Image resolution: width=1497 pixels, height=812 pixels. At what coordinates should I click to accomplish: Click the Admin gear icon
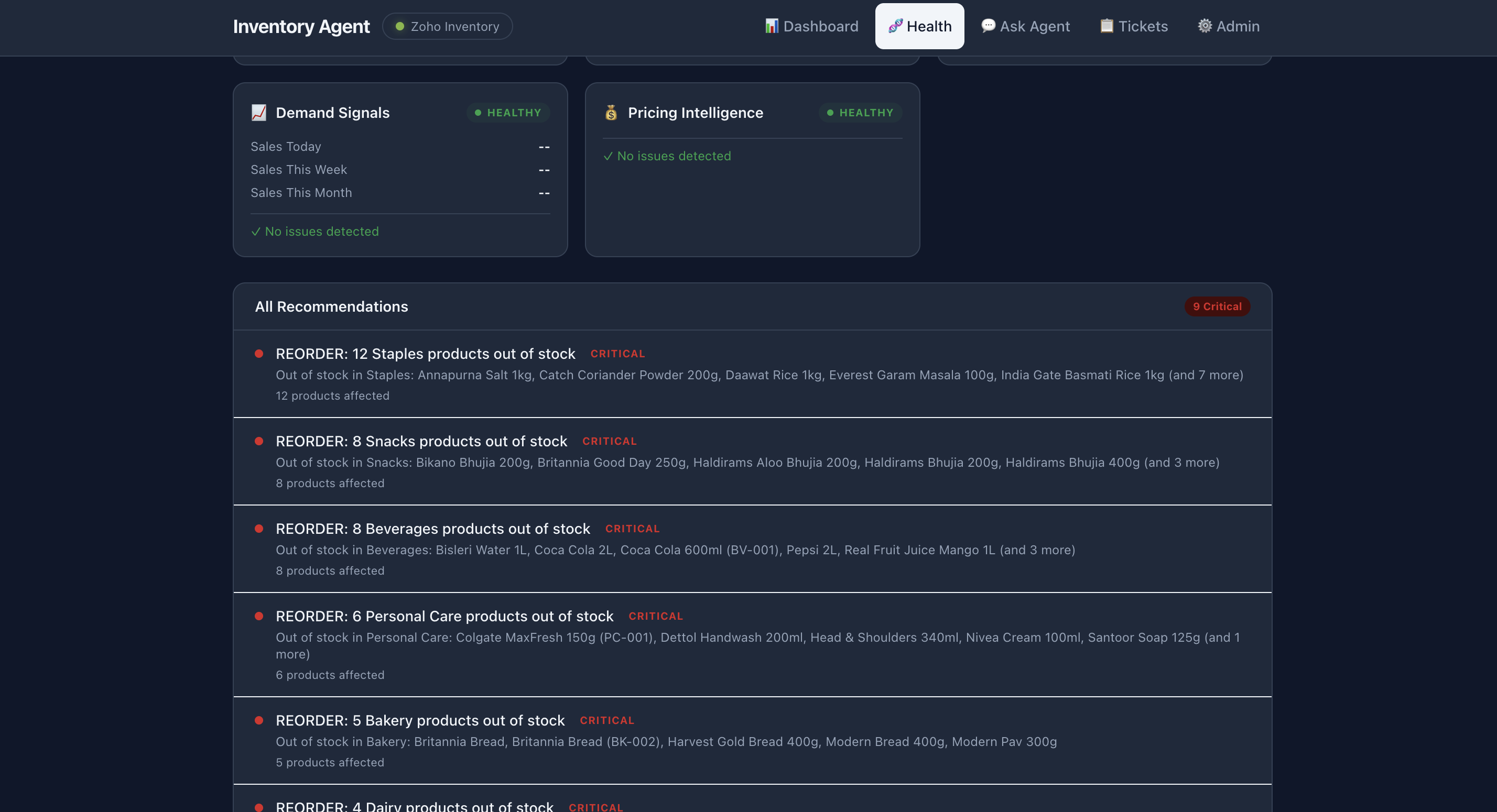(1205, 26)
